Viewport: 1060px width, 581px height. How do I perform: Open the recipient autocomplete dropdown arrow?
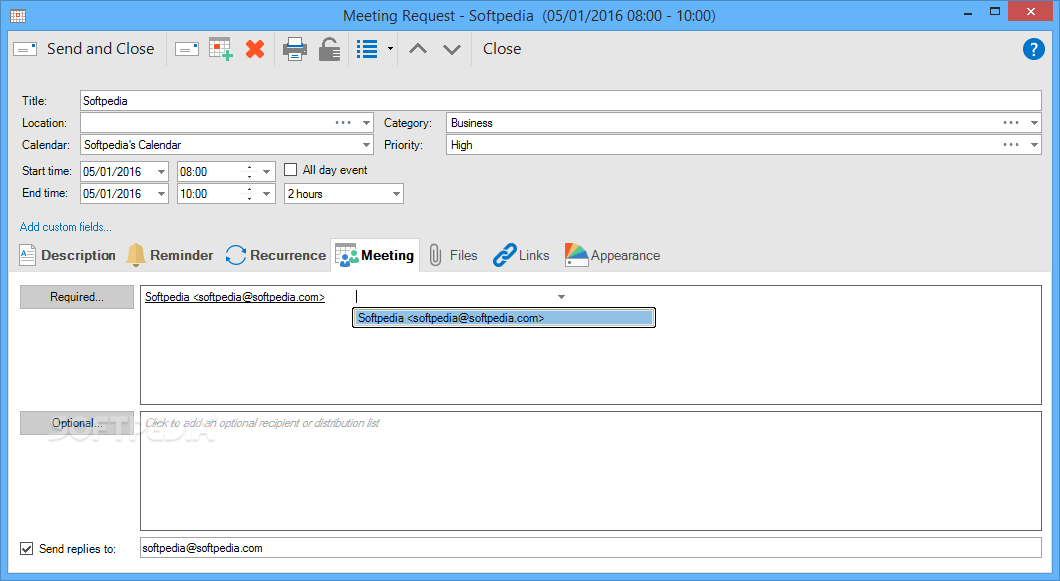click(561, 297)
